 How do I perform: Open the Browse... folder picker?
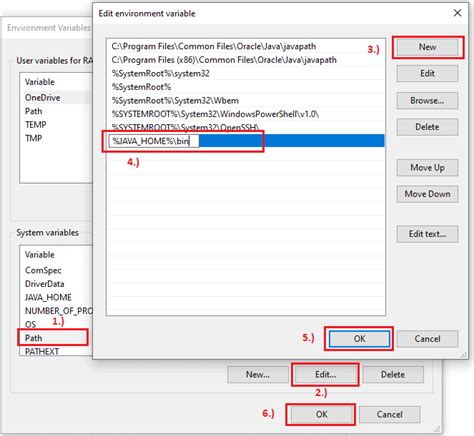tap(427, 100)
